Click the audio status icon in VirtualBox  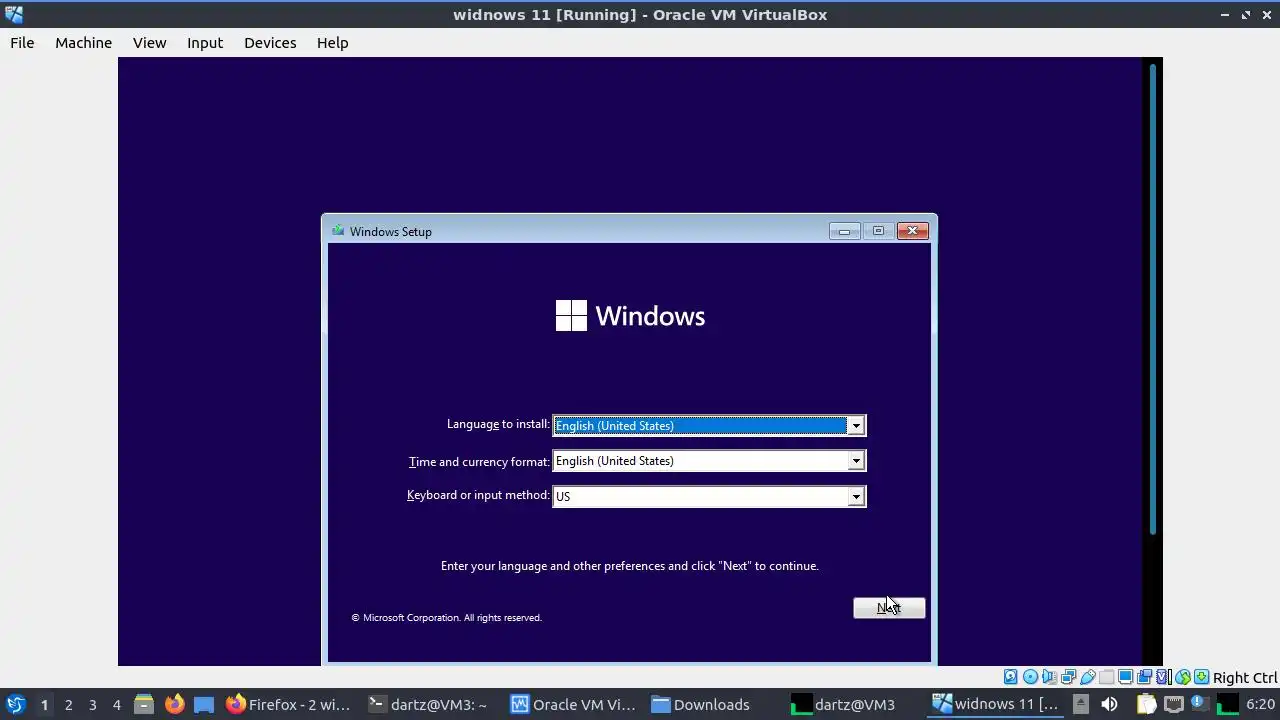coord(1049,677)
